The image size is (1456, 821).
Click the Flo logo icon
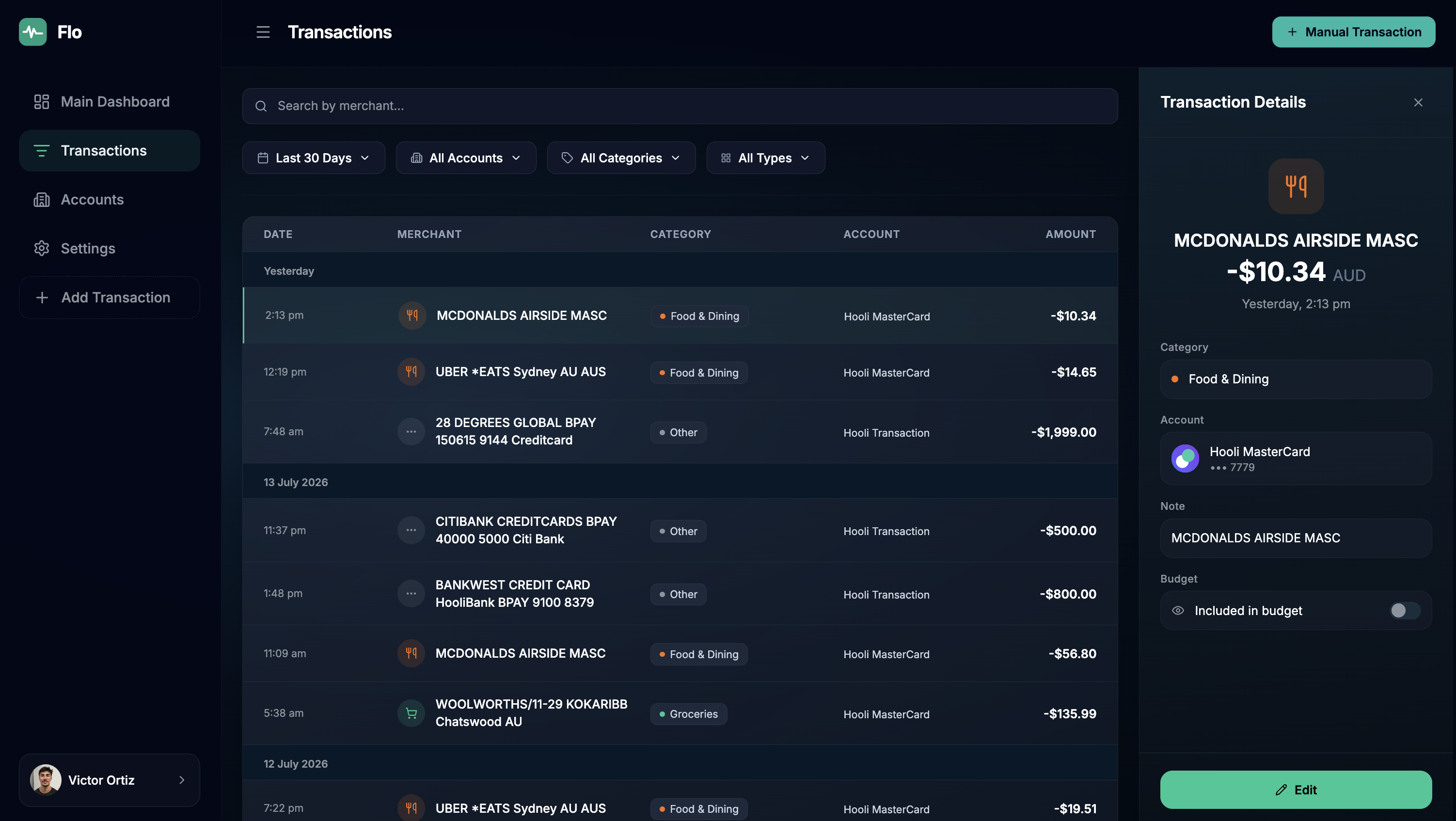33,32
